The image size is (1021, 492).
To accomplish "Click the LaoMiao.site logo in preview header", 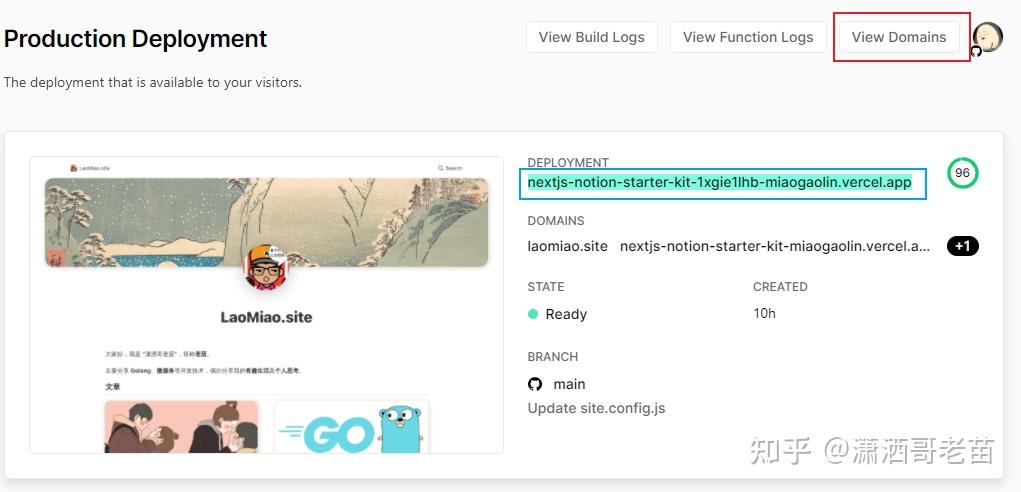I will pyautogui.click(x=90, y=168).
